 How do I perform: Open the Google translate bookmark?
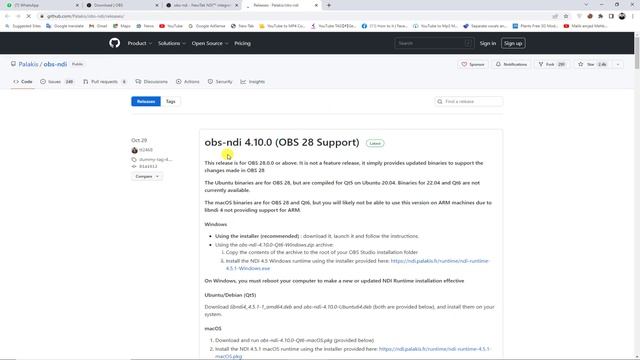pyautogui.click(x=65, y=26)
